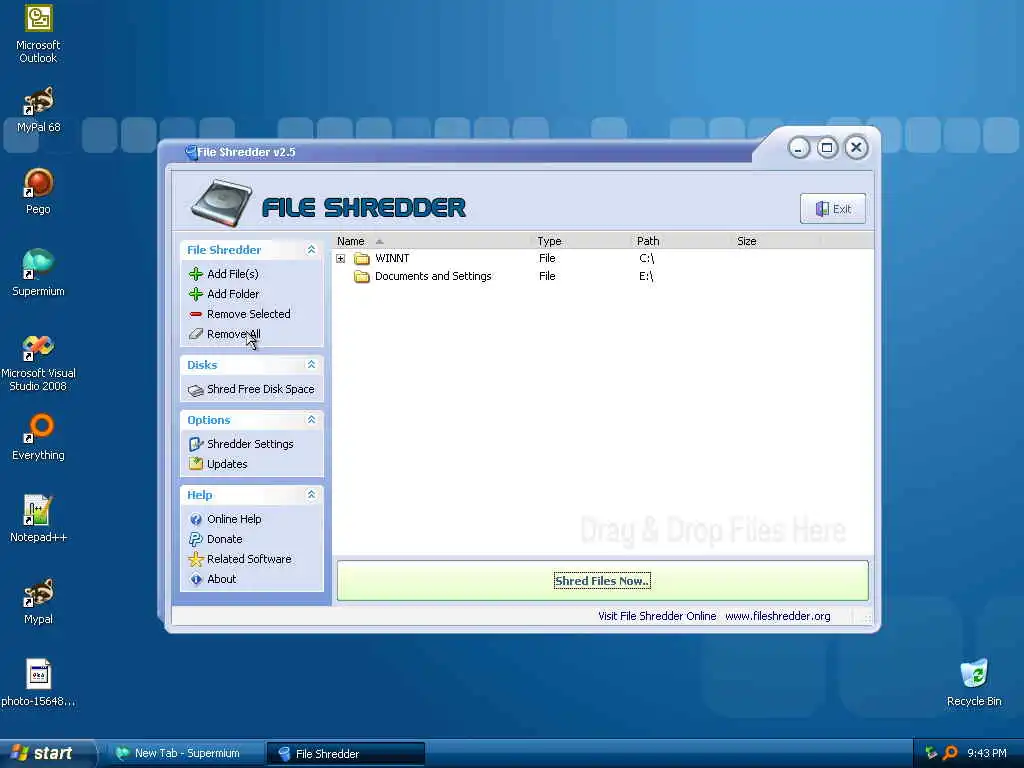Select the MyPal 68 desktop icon

[38, 110]
